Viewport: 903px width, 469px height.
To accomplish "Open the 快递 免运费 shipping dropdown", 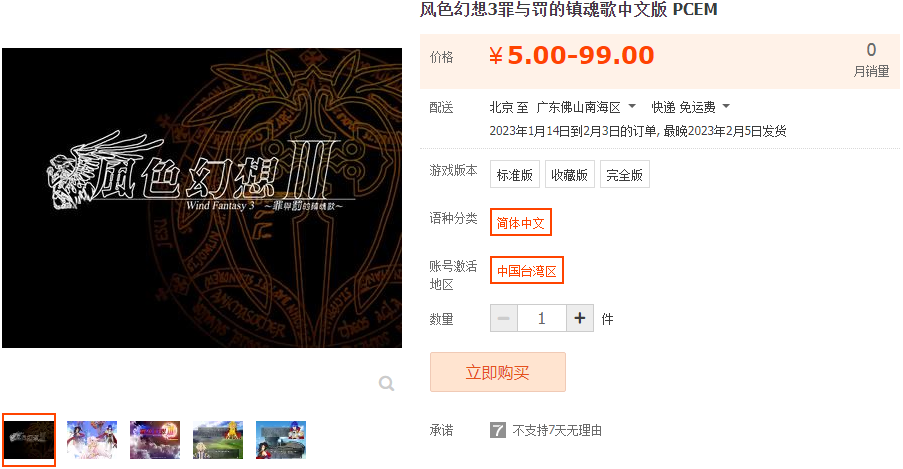I will tap(690, 107).
